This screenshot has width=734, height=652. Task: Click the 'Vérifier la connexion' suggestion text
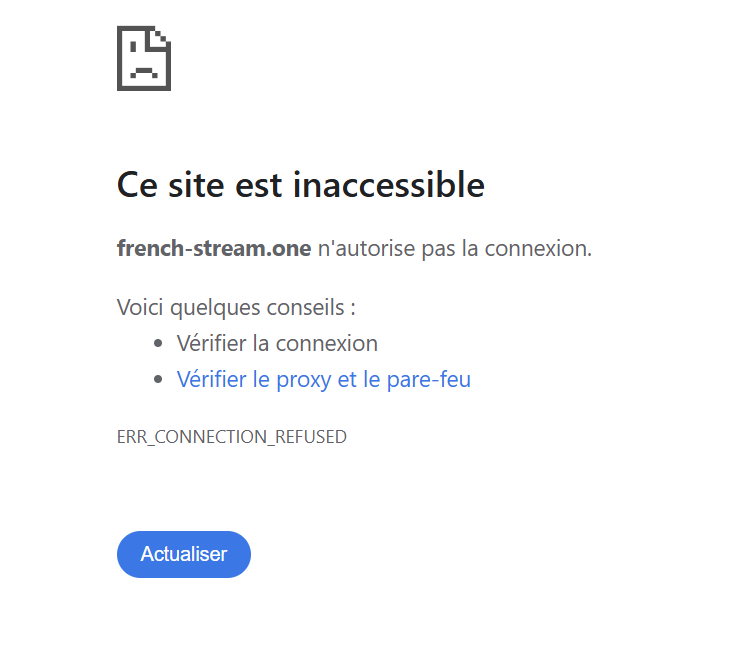coord(277,344)
